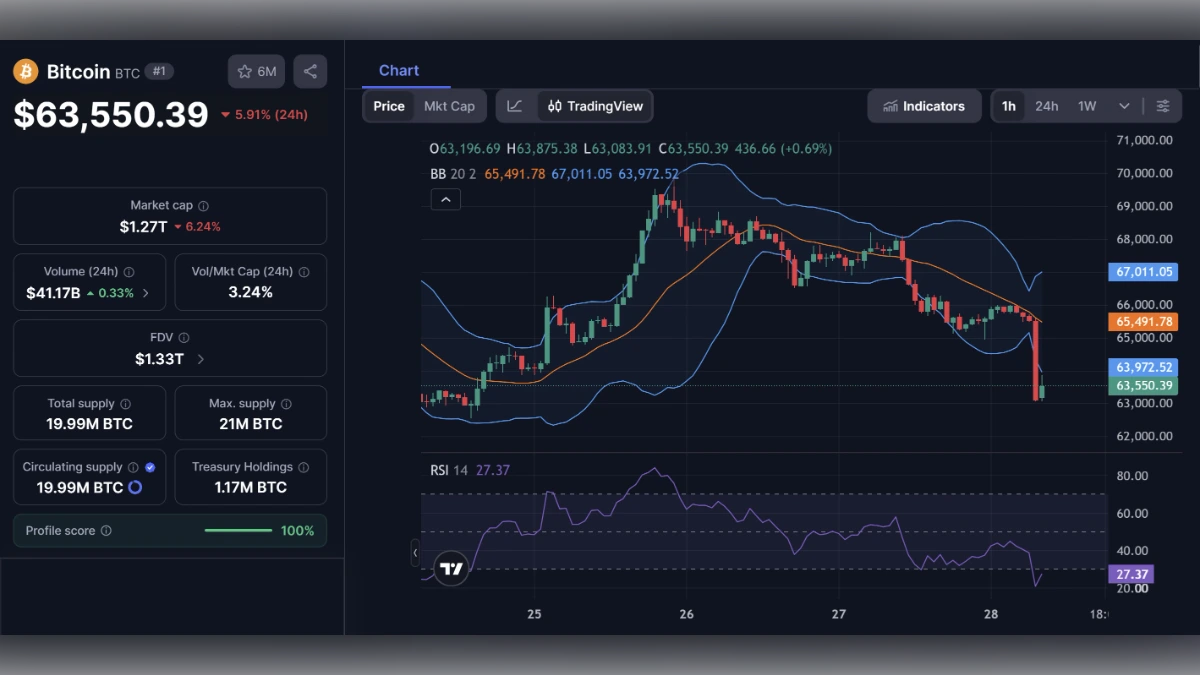This screenshot has width=1200, height=675.
Task: Select the 24h interval tab
Action: click(x=1046, y=105)
